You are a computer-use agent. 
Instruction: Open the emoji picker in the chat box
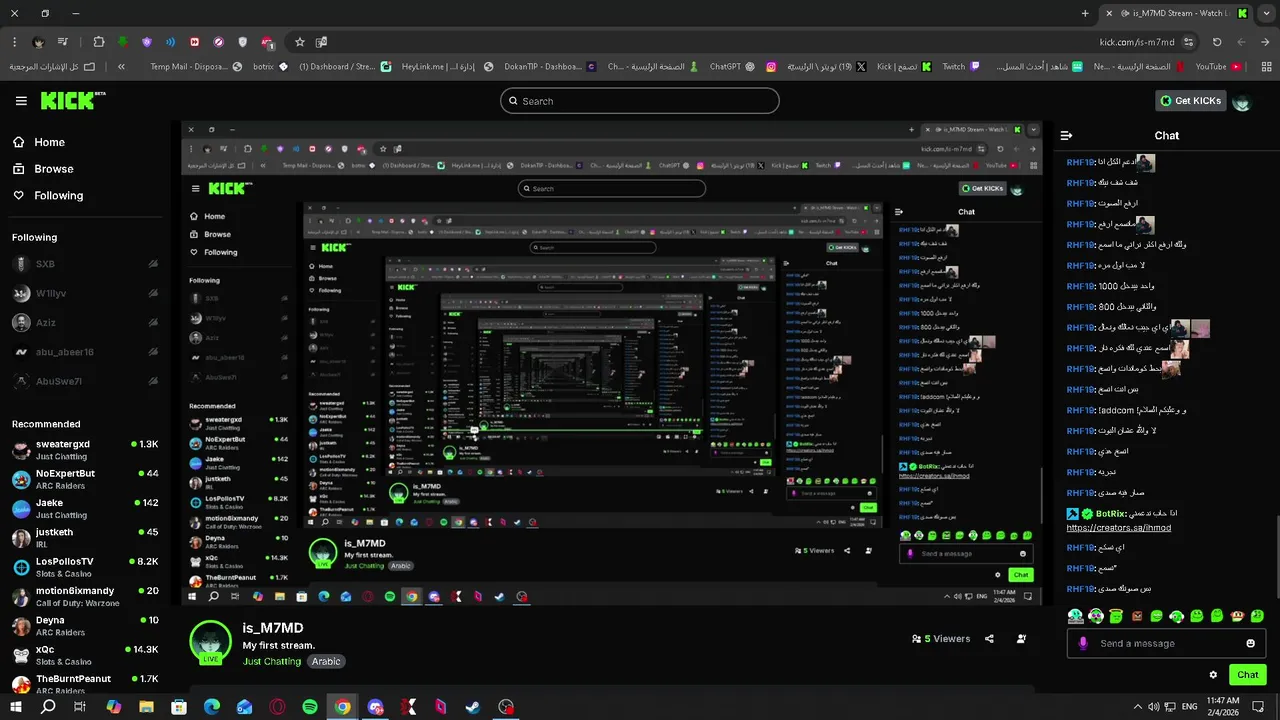(x=1250, y=643)
